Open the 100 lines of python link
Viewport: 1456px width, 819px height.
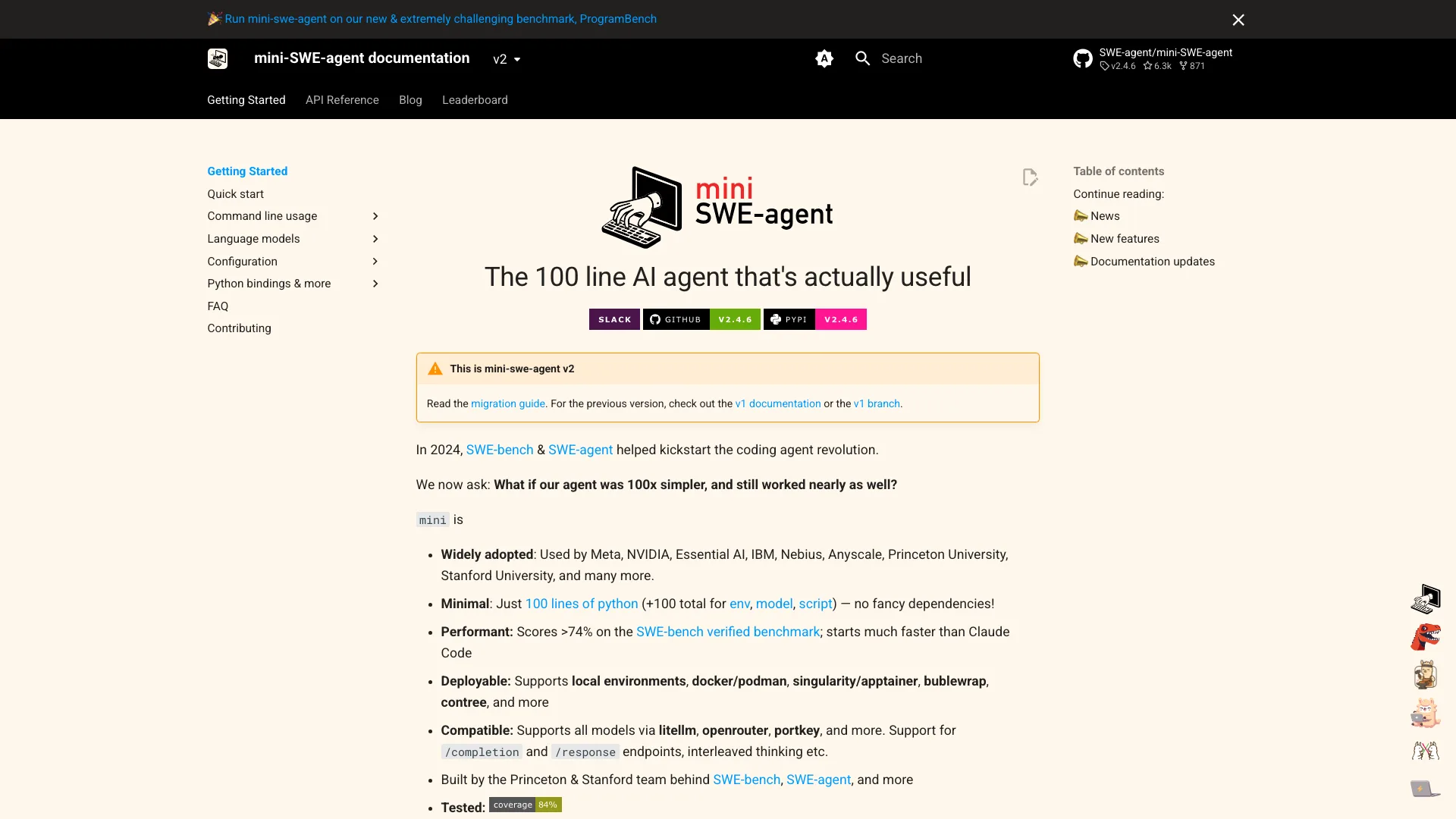(x=582, y=604)
